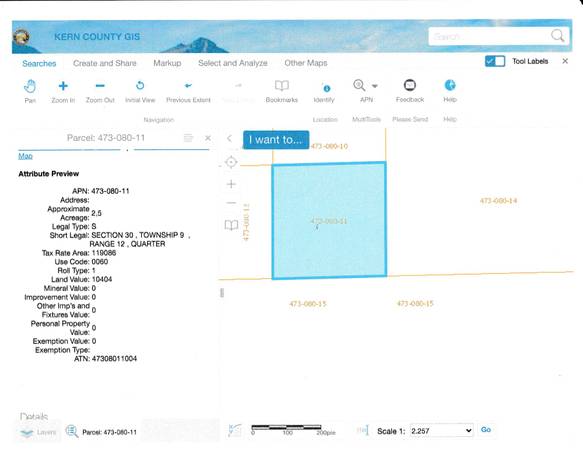This screenshot has width=583, height=450.
Task: Toggle the Tool Labels switch
Action: pyautogui.click(x=495, y=61)
